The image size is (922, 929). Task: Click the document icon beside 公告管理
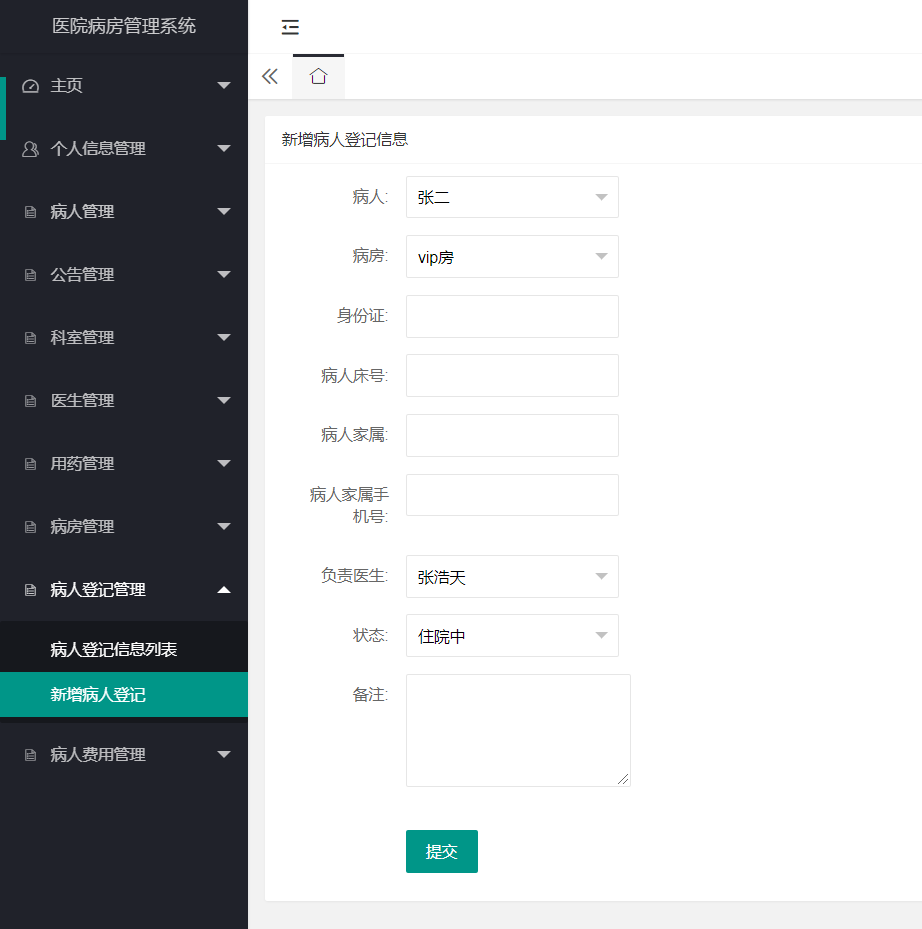point(30,275)
